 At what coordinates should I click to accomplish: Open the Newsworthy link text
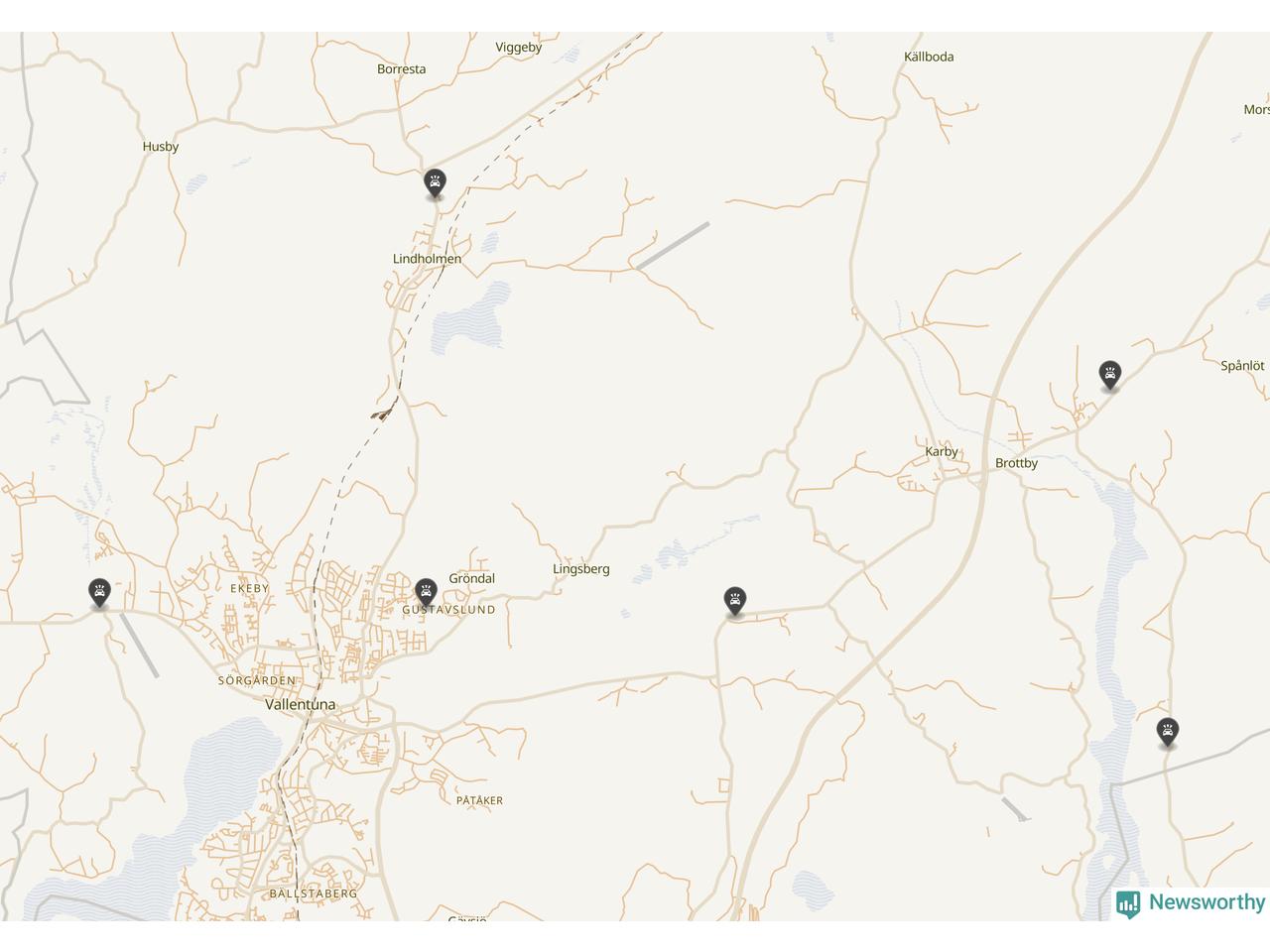point(1206,902)
